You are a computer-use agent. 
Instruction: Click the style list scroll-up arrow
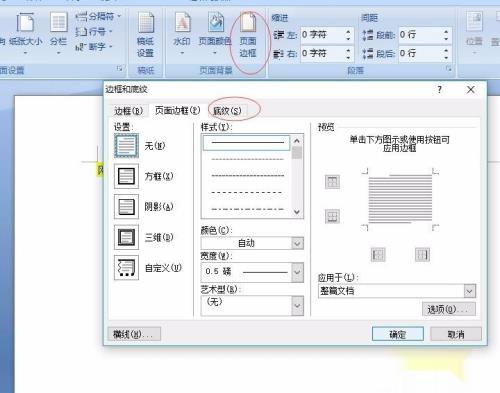297,141
